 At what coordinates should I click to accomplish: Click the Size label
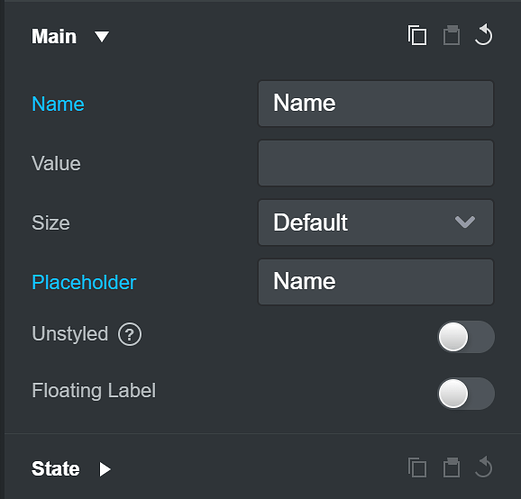tap(51, 223)
